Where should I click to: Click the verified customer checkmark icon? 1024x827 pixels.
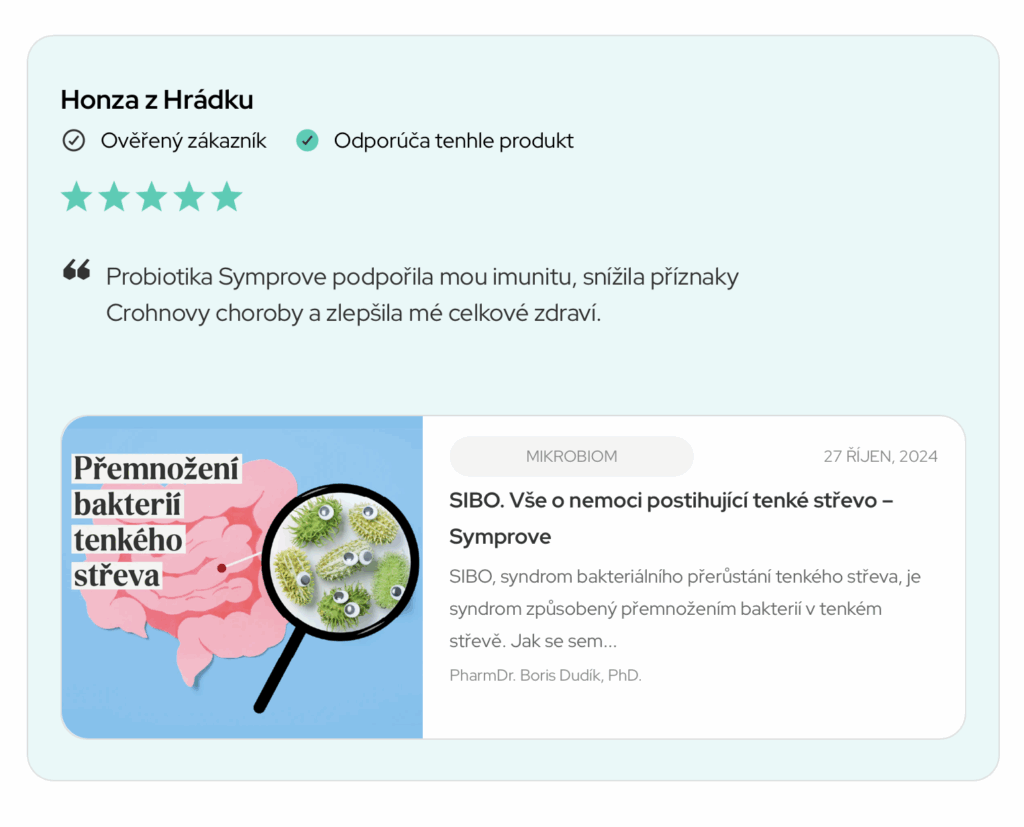click(74, 140)
